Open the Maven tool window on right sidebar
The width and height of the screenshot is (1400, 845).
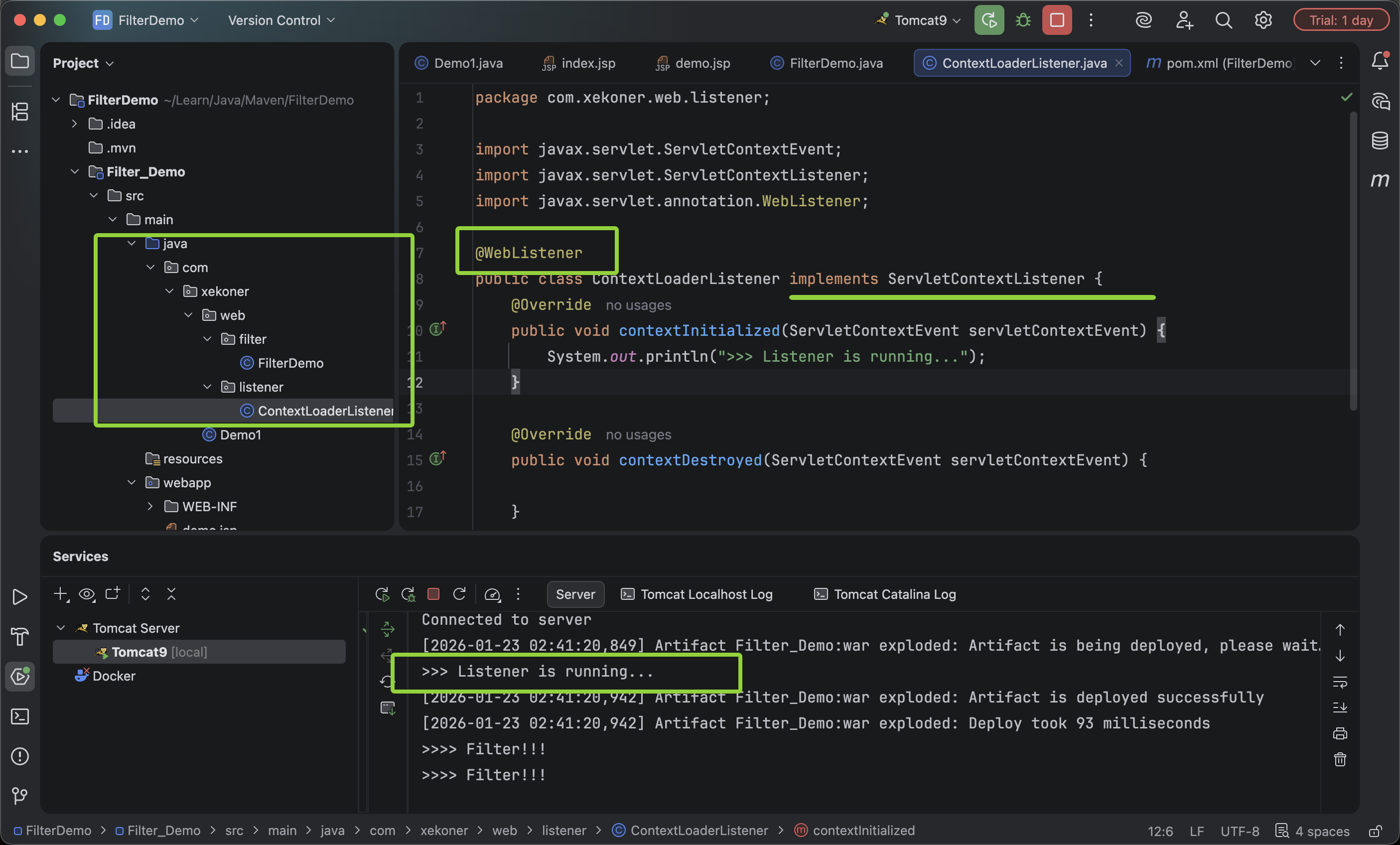[1380, 181]
